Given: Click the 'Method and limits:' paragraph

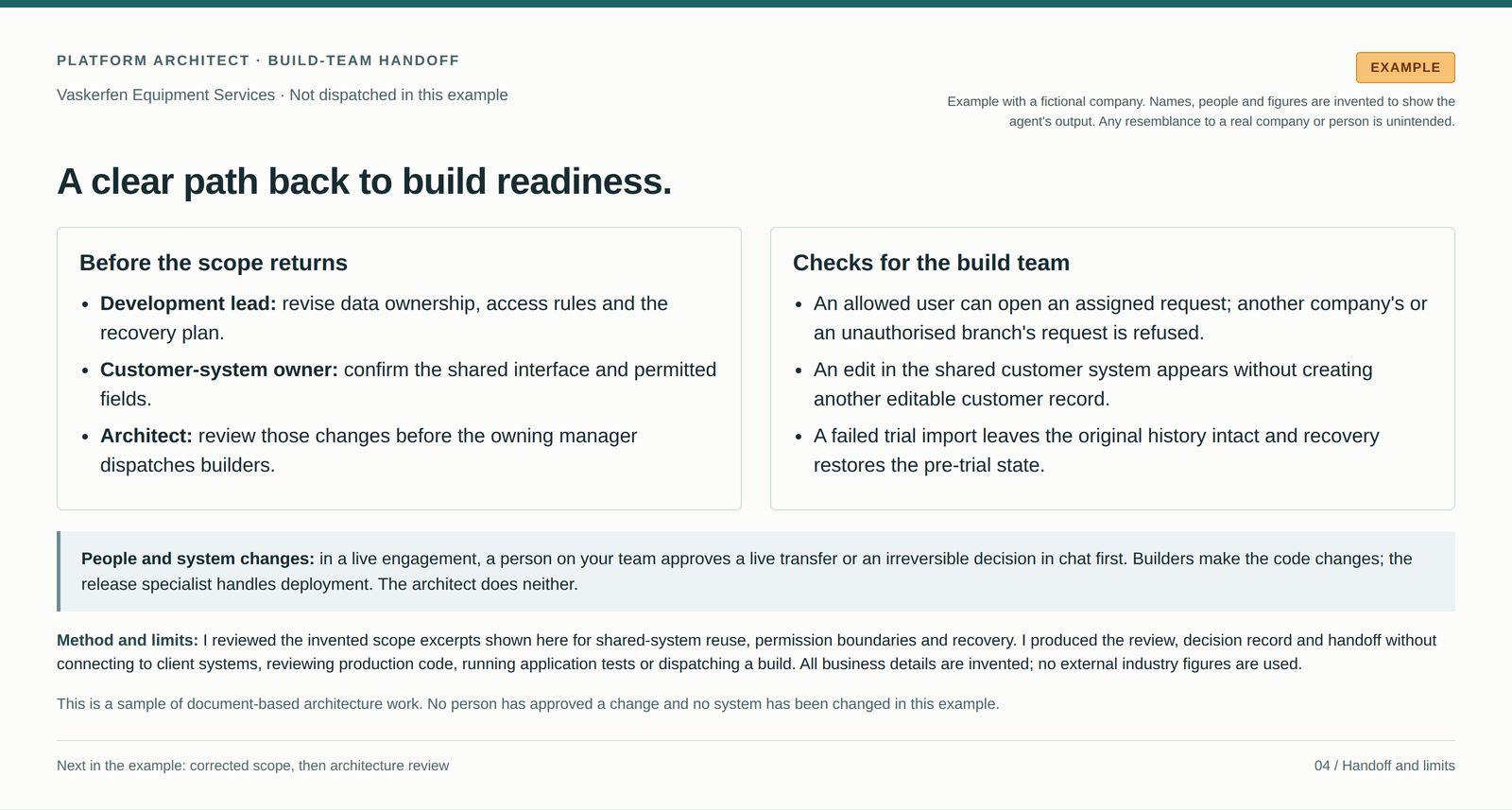Looking at the screenshot, I should point(747,652).
